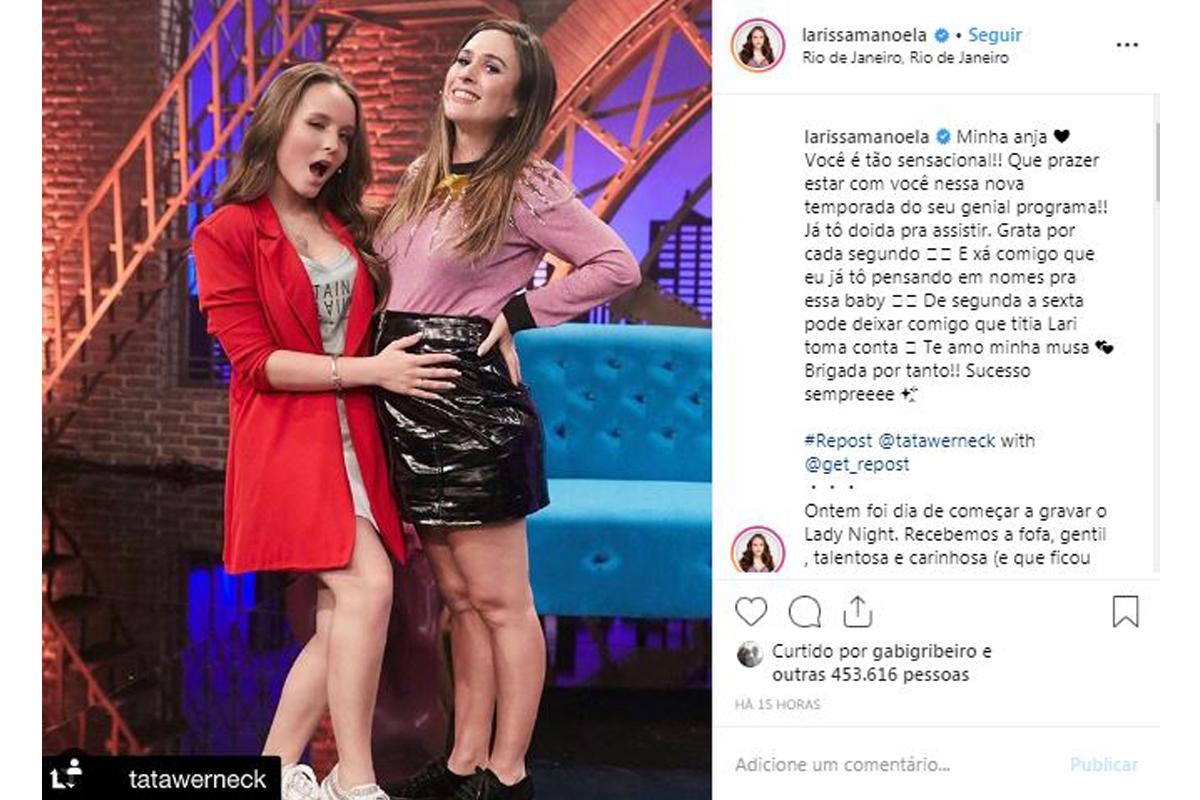Open the Rio de Janeiro location link

coord(905,57)
